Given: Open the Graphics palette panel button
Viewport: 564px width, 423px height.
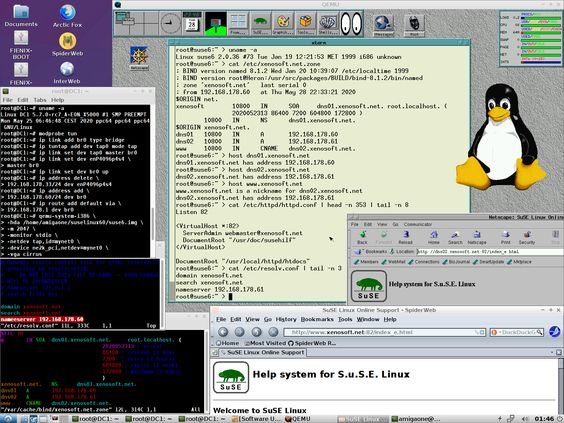Looking at the screenshot, I should (x=283, y=24).
